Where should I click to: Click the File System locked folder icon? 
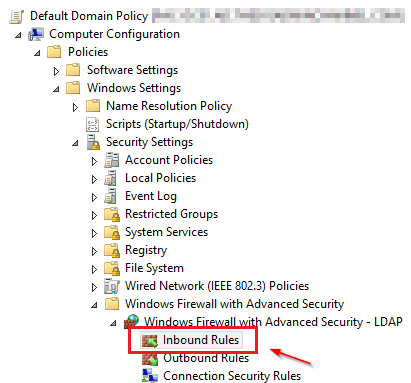click(112, 268)
